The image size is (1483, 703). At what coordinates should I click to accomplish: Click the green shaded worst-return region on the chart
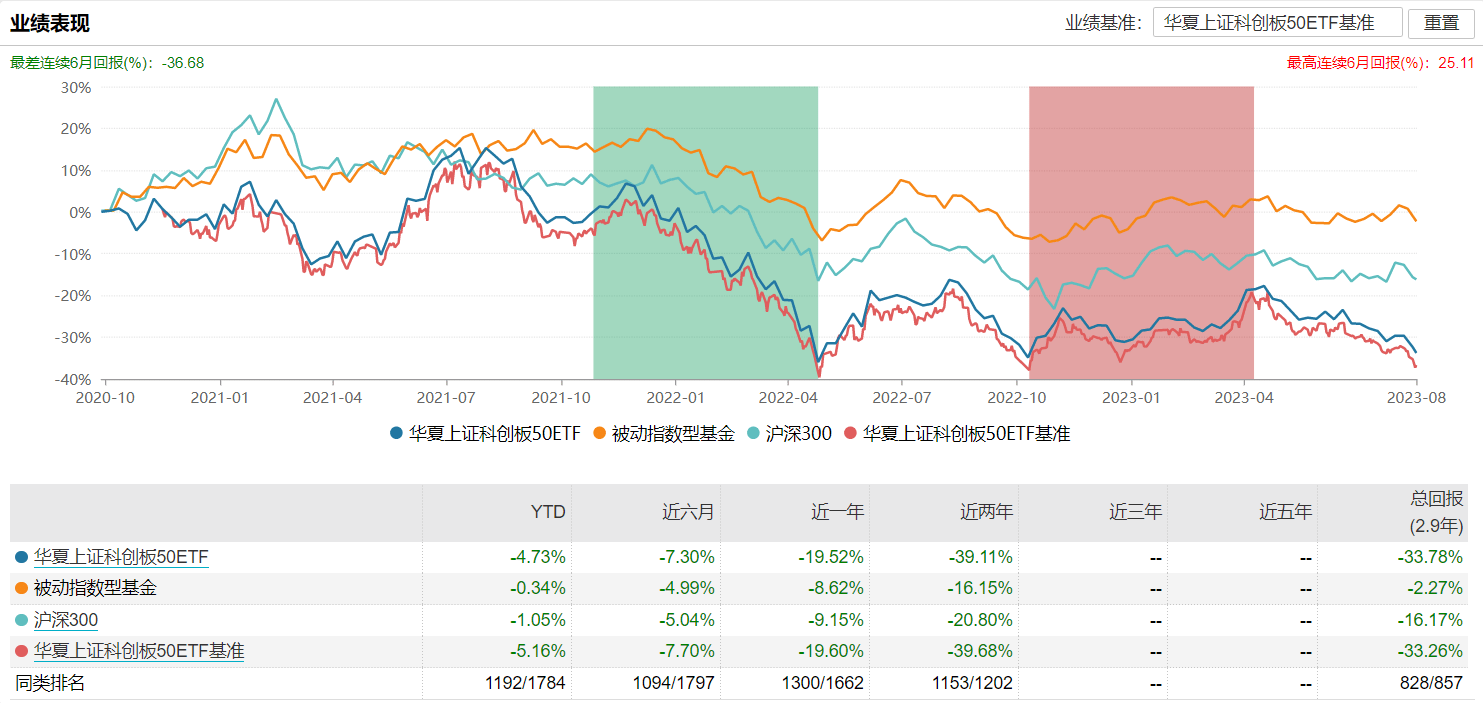(x=705, y=232)
